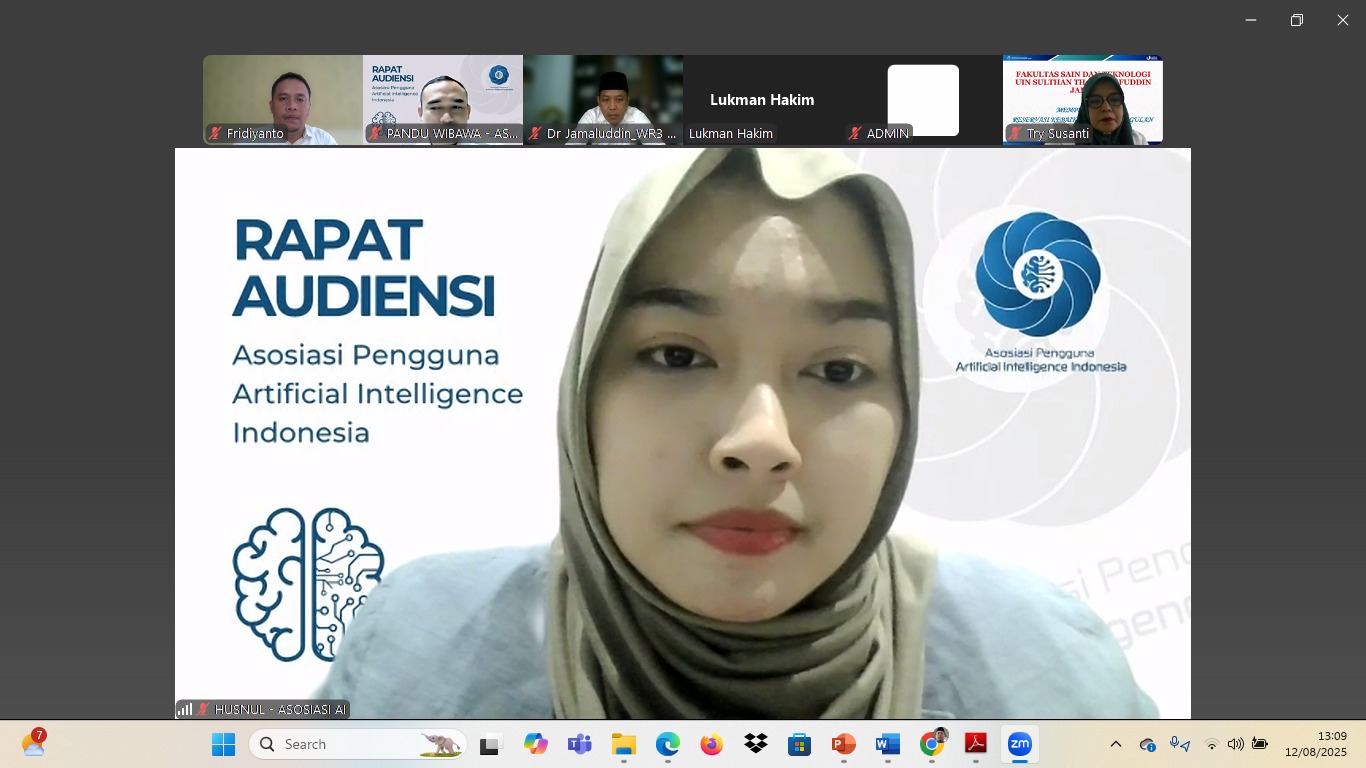This screenshot has height=768, width=1366.
Task: Open Microsoft Store from taskbar
Action: (800, 744)
